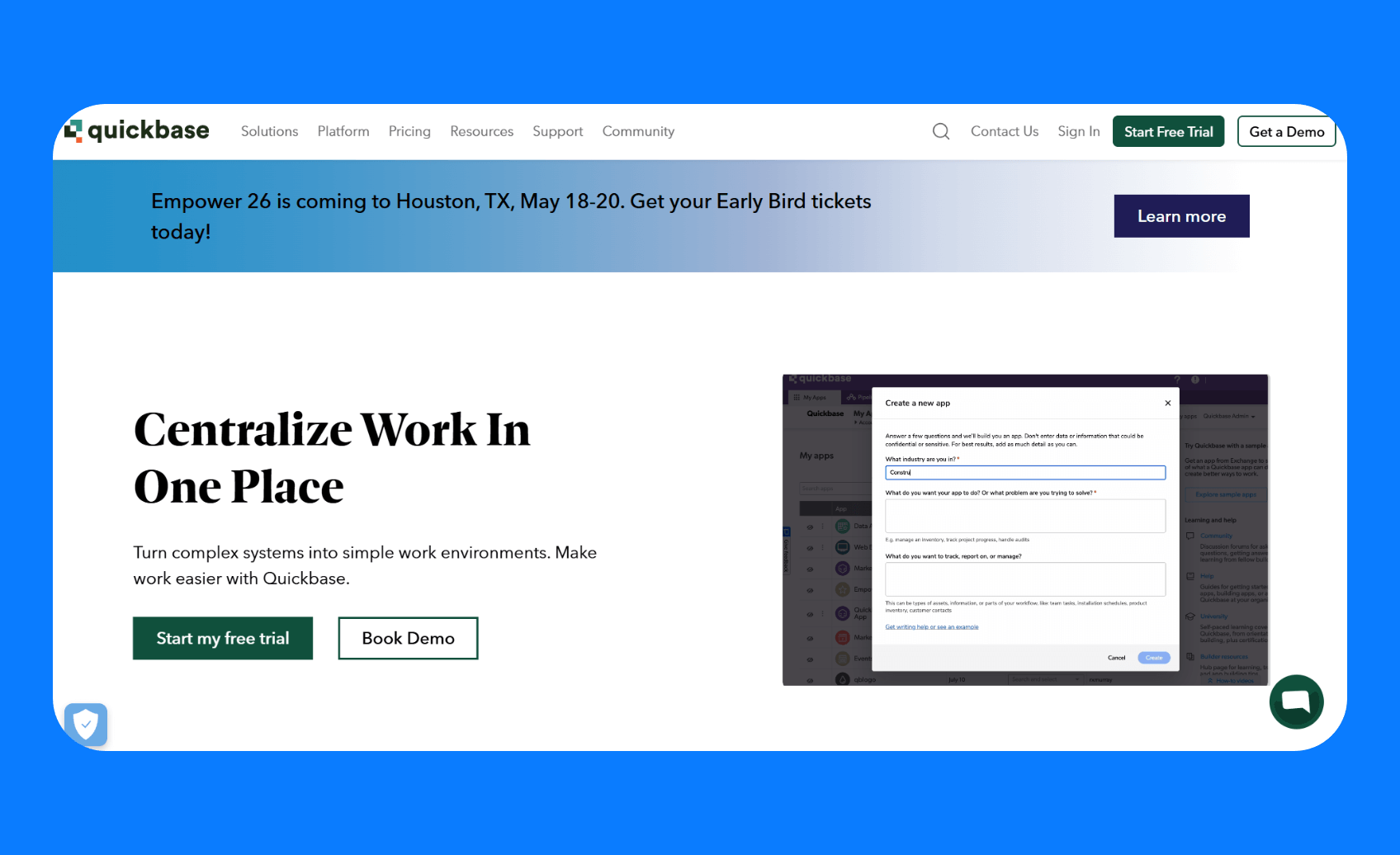Open the Support menu
1400x855 pixels.
click(x=557, y=131)
